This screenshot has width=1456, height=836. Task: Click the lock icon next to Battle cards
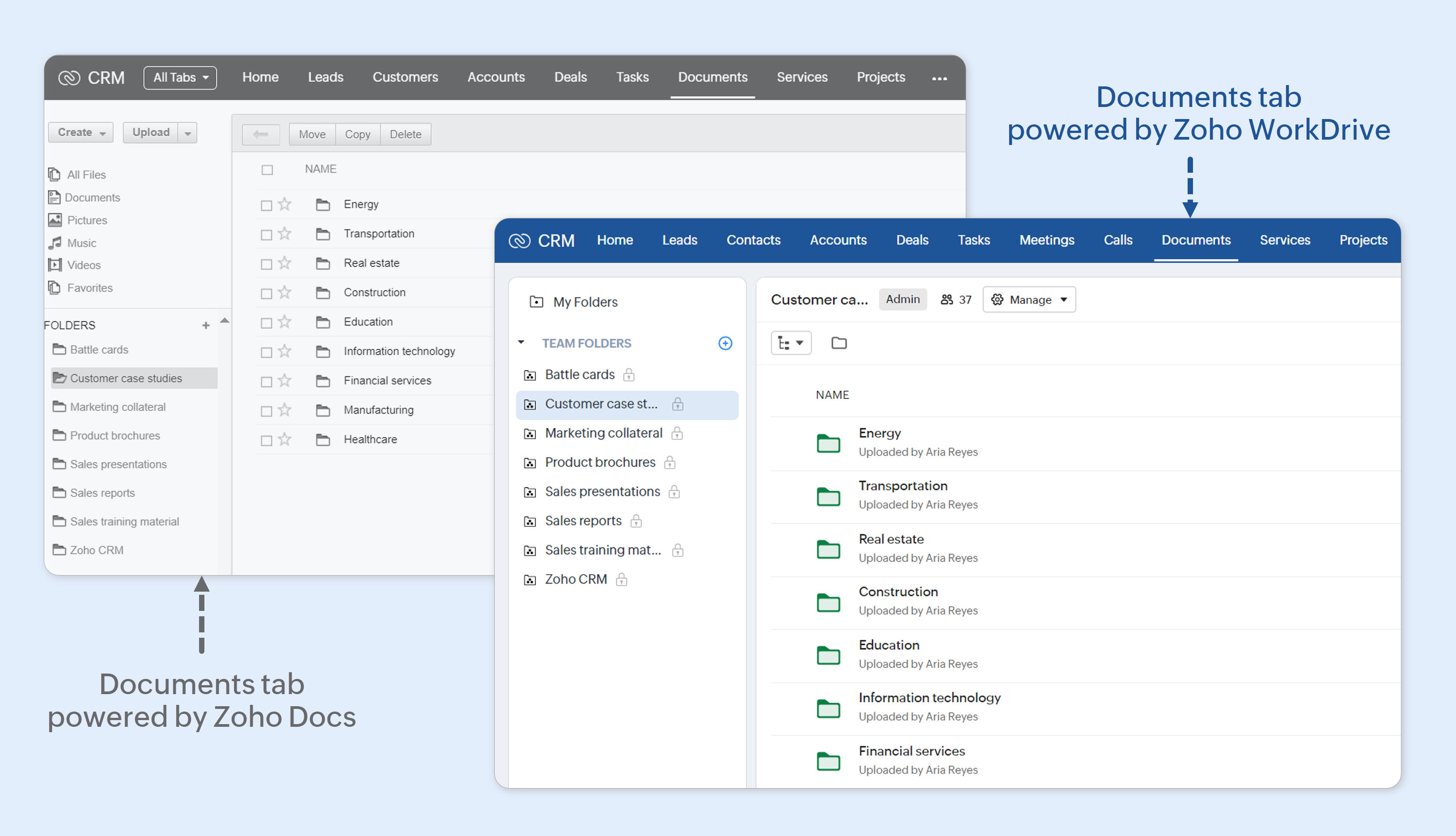(629, 375)
